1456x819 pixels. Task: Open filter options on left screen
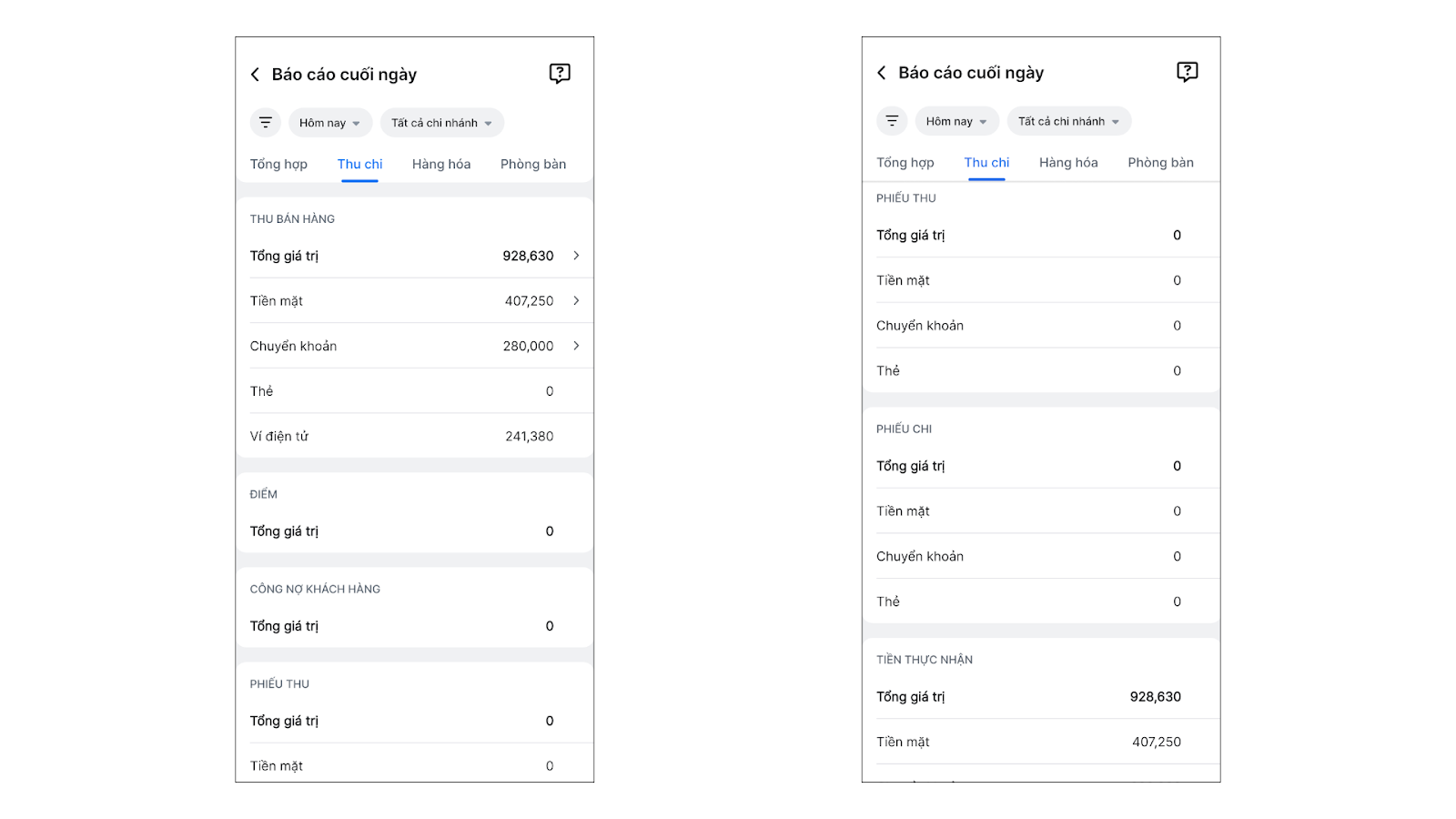tap(265, 123)
